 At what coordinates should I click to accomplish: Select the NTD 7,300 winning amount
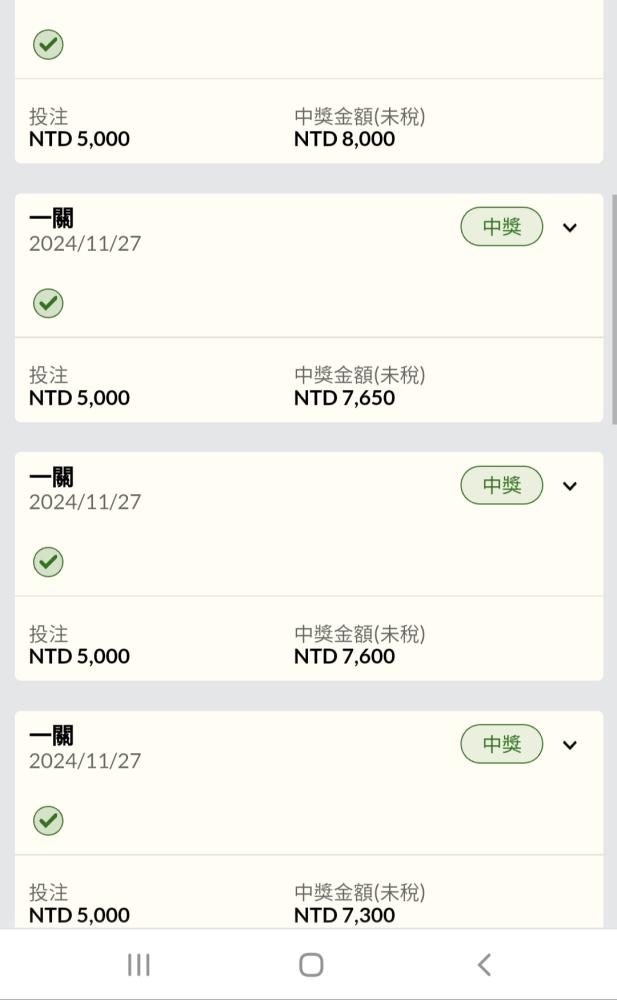[x=344, y=915]
